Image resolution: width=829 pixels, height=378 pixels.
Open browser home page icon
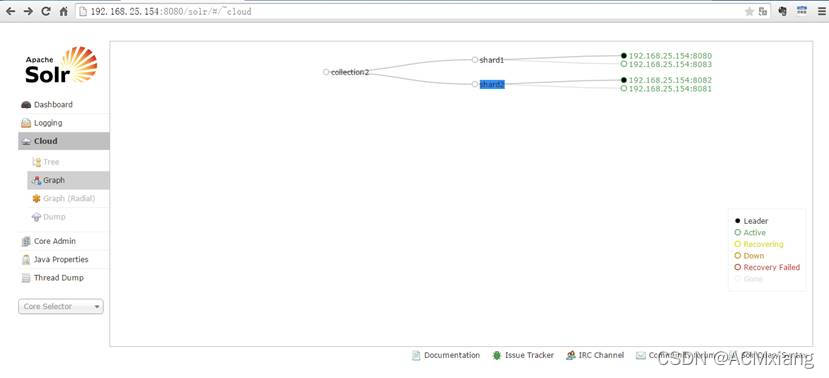point(63,11)
